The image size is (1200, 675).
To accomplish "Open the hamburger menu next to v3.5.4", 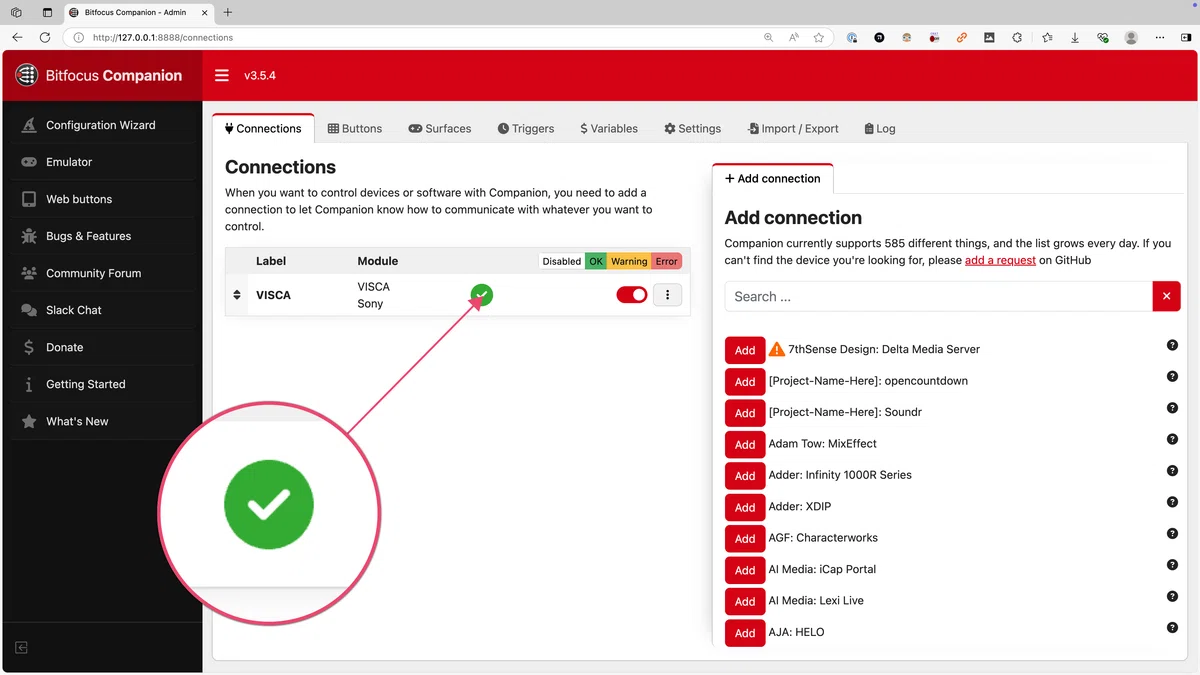I will coord(222,75).
